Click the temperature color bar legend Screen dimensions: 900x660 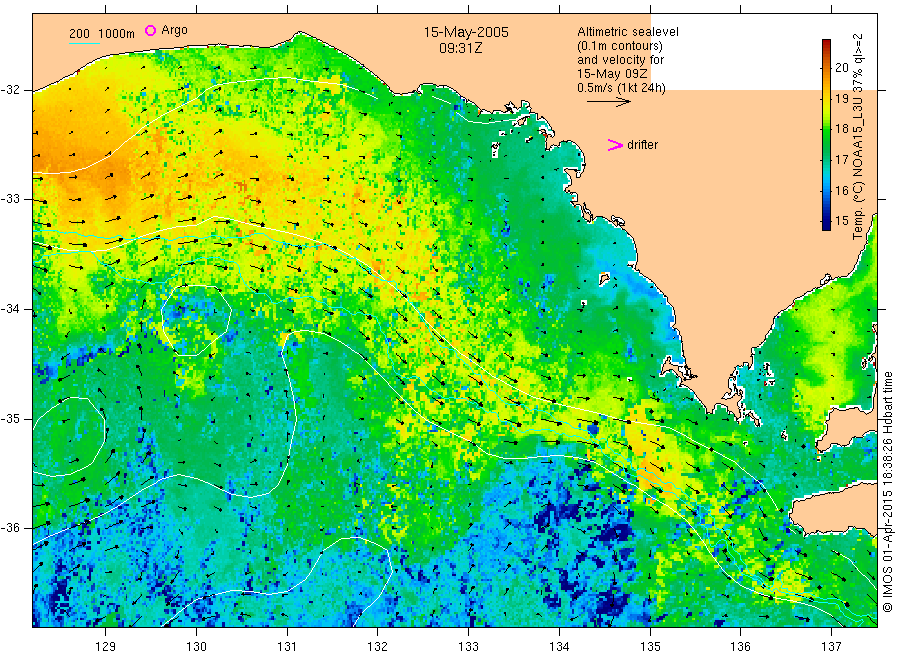tap(826, 135)
